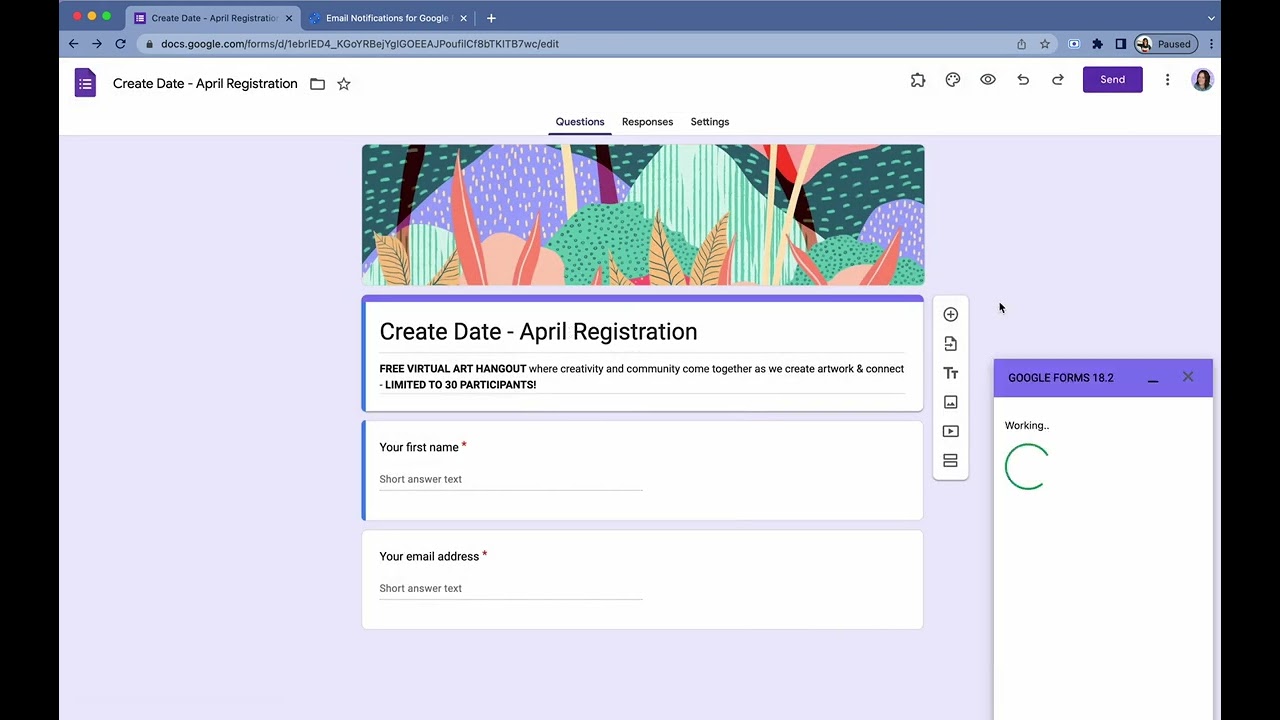Move form to folder icon

[317, 84]
